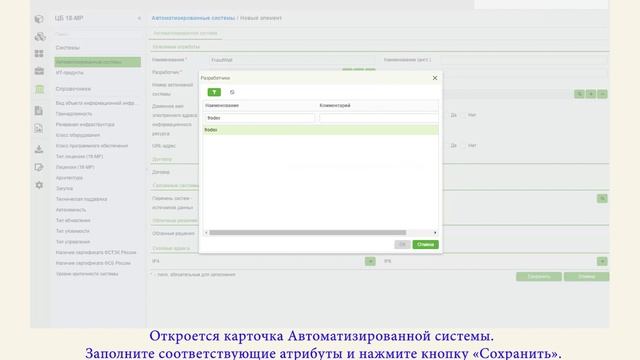Open Архитектура in sidebar
Viewport: 640px width, 360px height.
(x=69, y=178)
